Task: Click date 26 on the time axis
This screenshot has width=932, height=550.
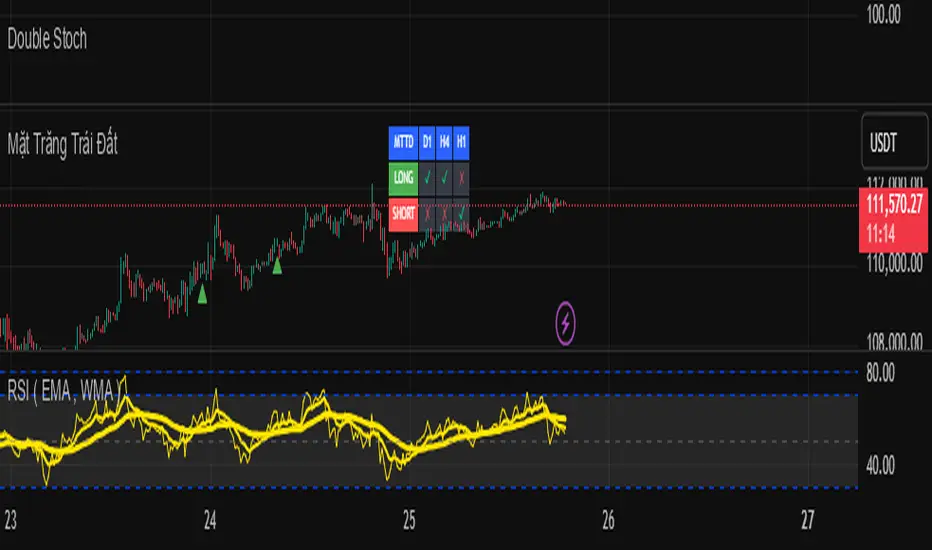Action: coord(608,521)
